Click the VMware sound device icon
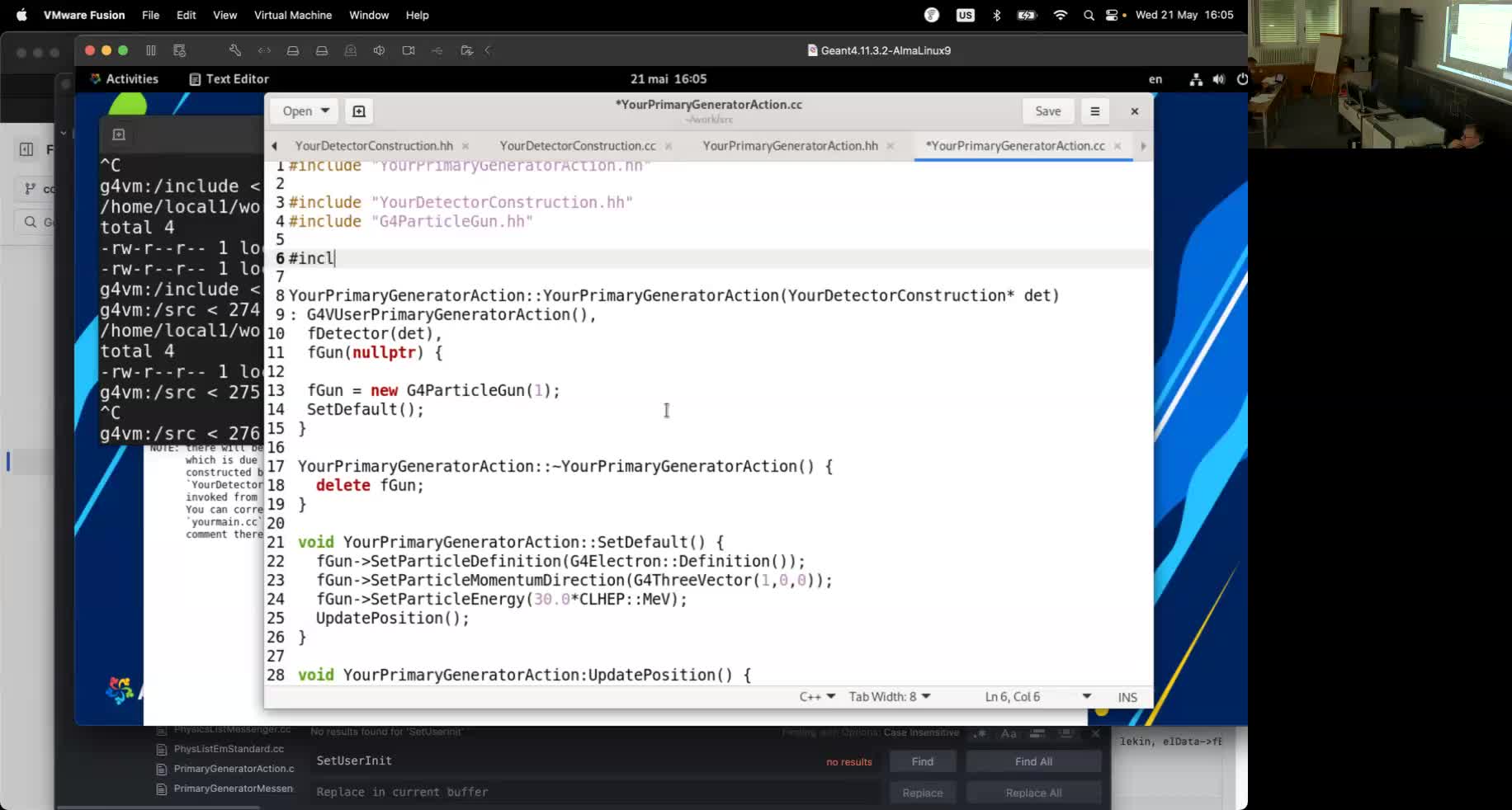 (379, 50)
